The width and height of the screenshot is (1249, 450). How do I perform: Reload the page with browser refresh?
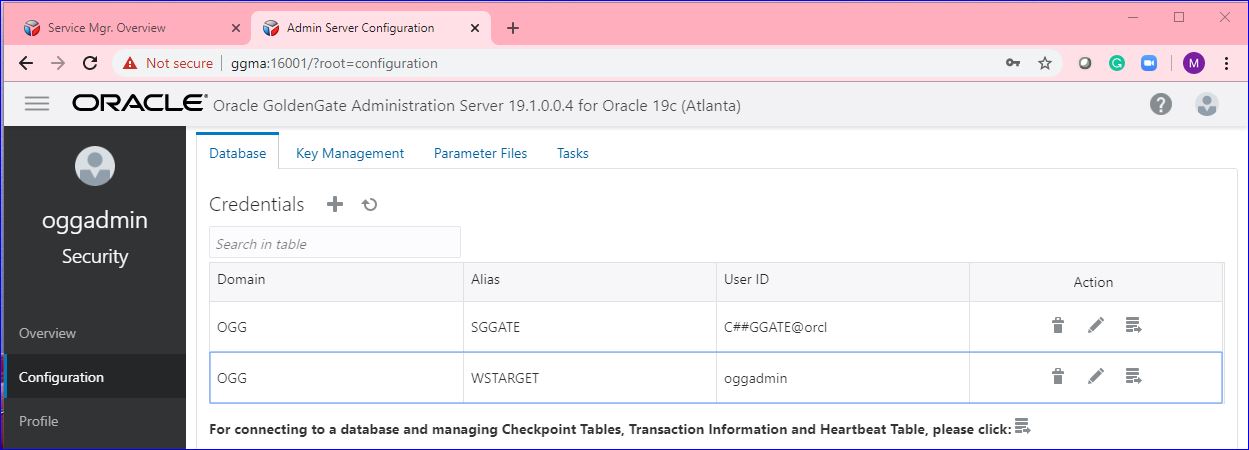pos(90,63)
